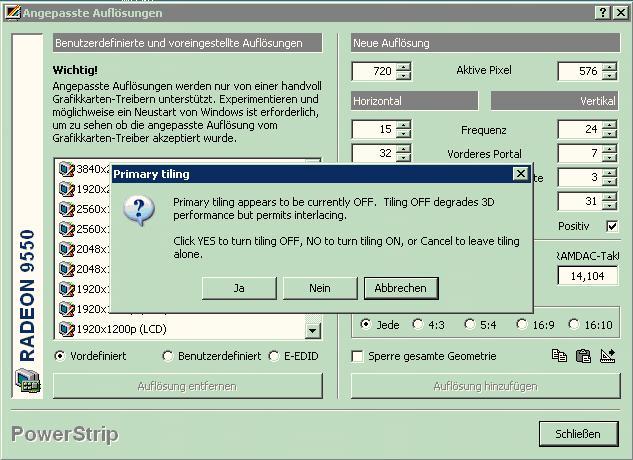Click the paste from clipboard icon
633x460 pixels.
click(x=583, y=356)
